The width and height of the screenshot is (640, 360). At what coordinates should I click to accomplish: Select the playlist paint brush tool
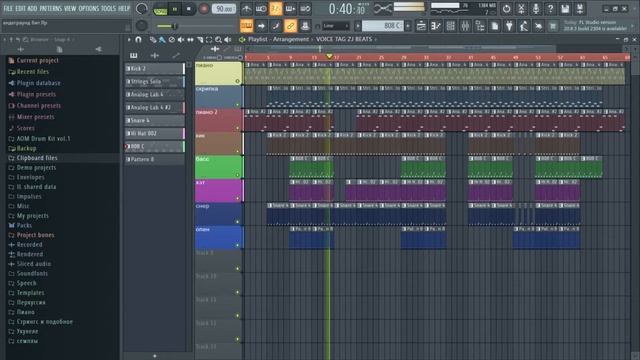point(162,40)
